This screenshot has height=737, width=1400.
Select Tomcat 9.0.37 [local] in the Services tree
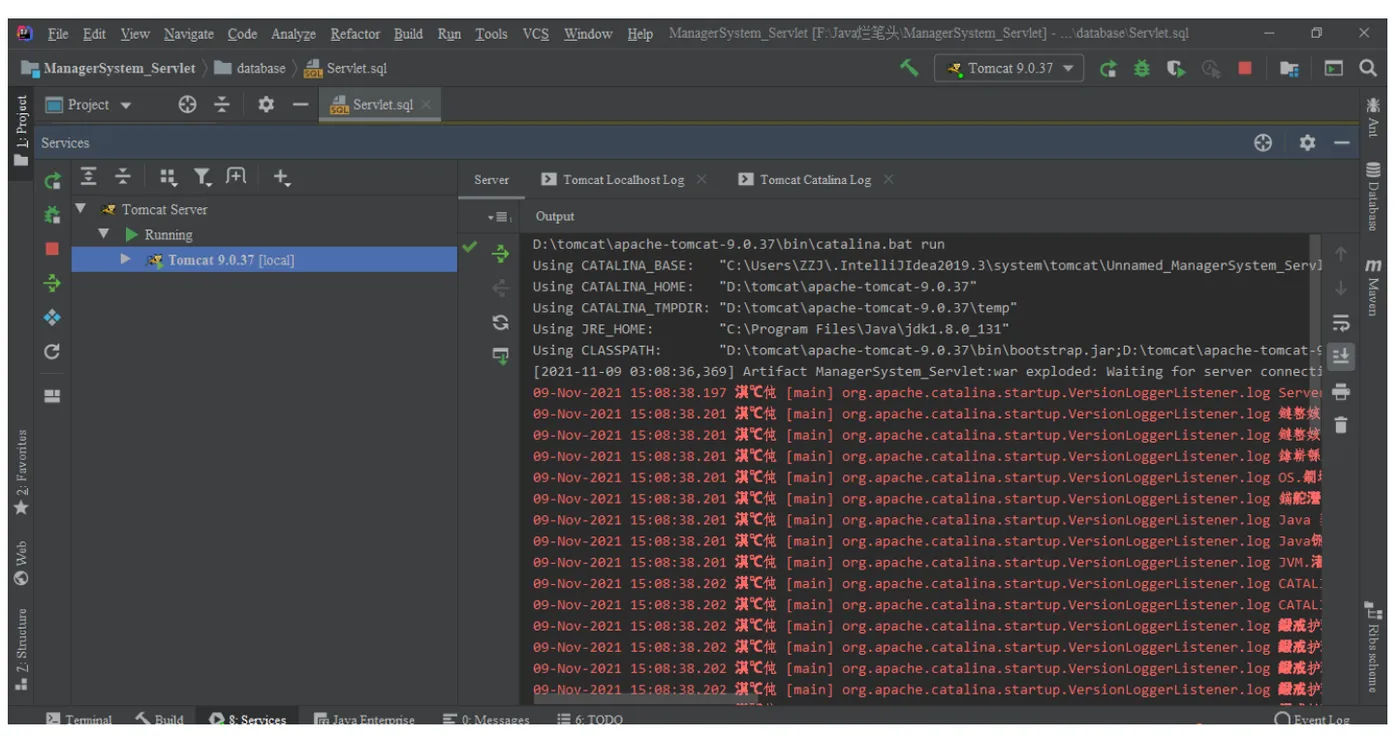(264, 260)
